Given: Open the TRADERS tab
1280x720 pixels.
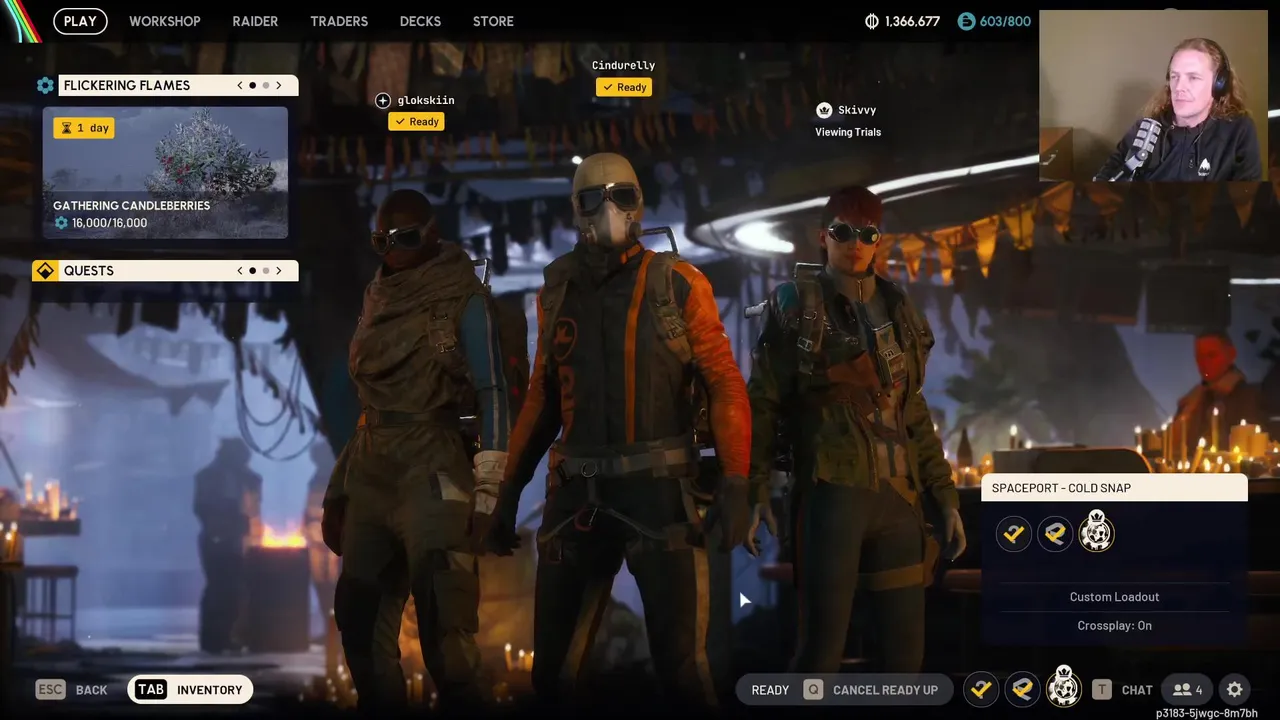Looking at the screenshot, I should (x=339, y=21).
